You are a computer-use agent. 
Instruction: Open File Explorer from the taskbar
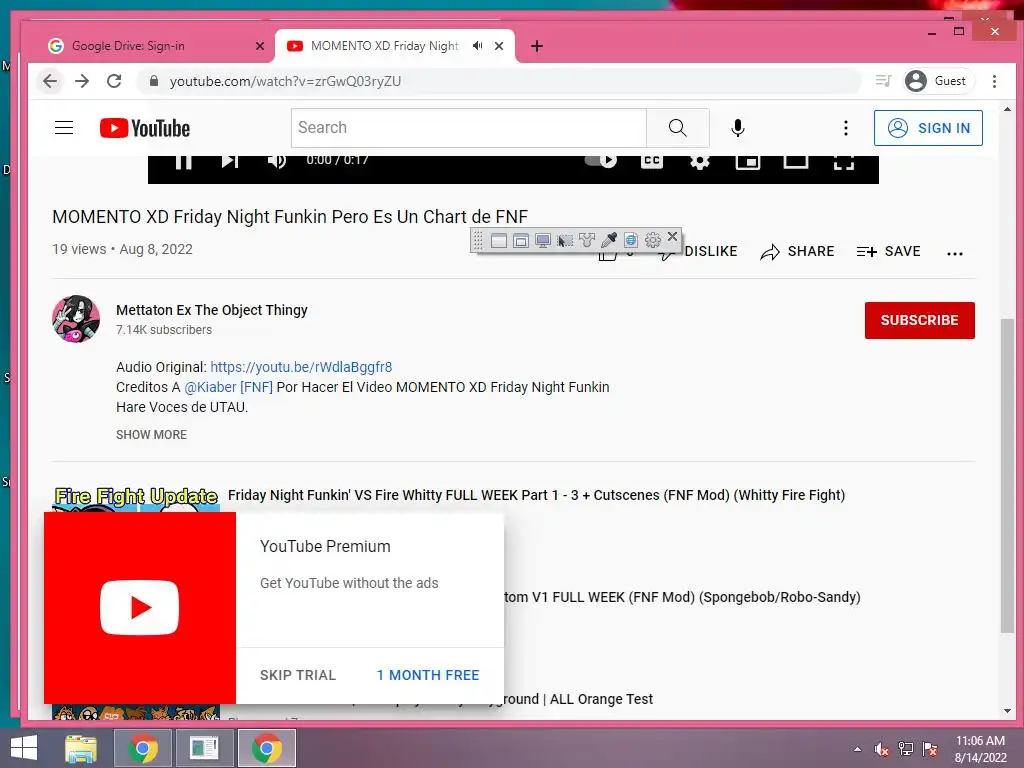81,748
